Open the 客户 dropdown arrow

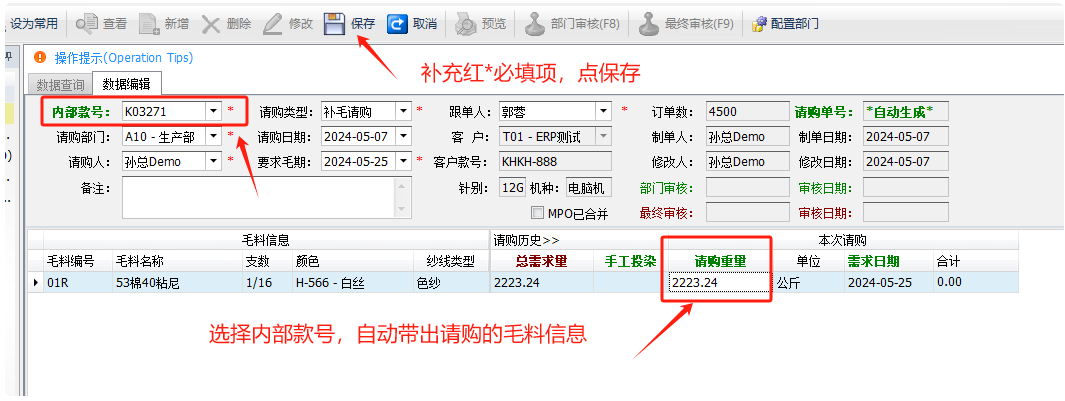coord(603,137)
